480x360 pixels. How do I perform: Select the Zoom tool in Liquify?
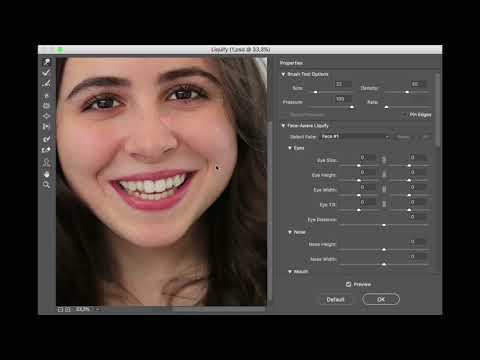click(x=46, y=185)
